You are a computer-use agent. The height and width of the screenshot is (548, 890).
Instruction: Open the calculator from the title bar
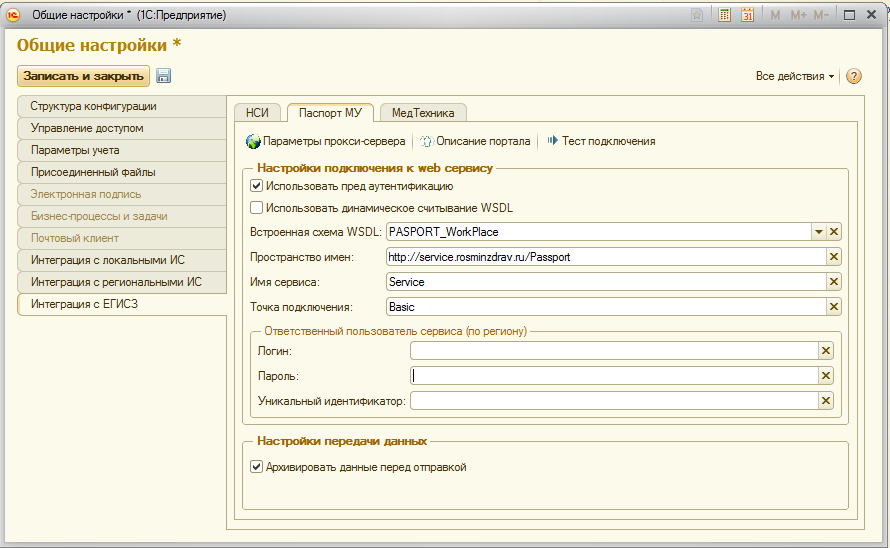click(725, 15)
